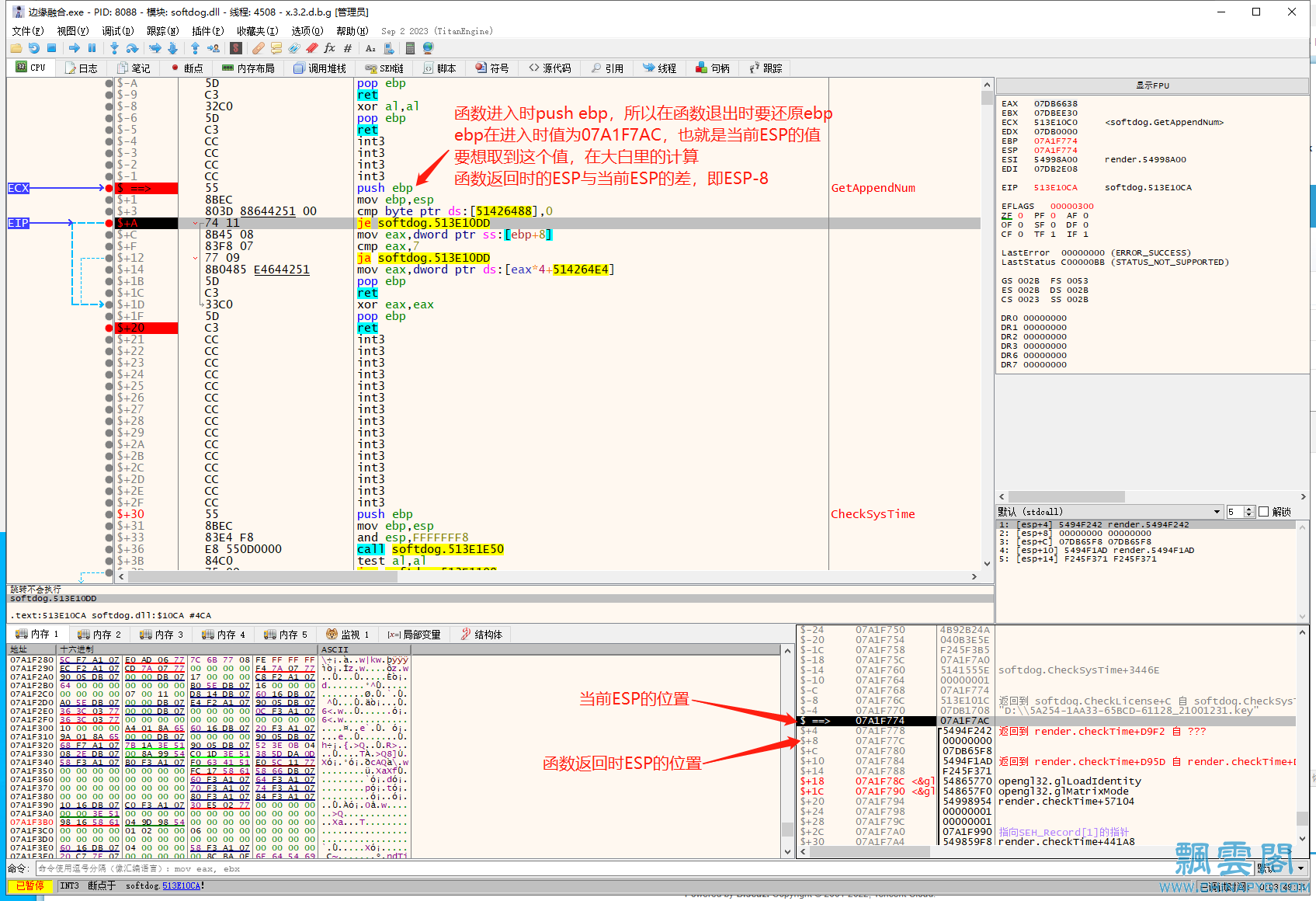This screenshot has height=901, width=1316.
Task: Click the Az strings search icon
Action: pyautogui.click(x=370, y=48)
